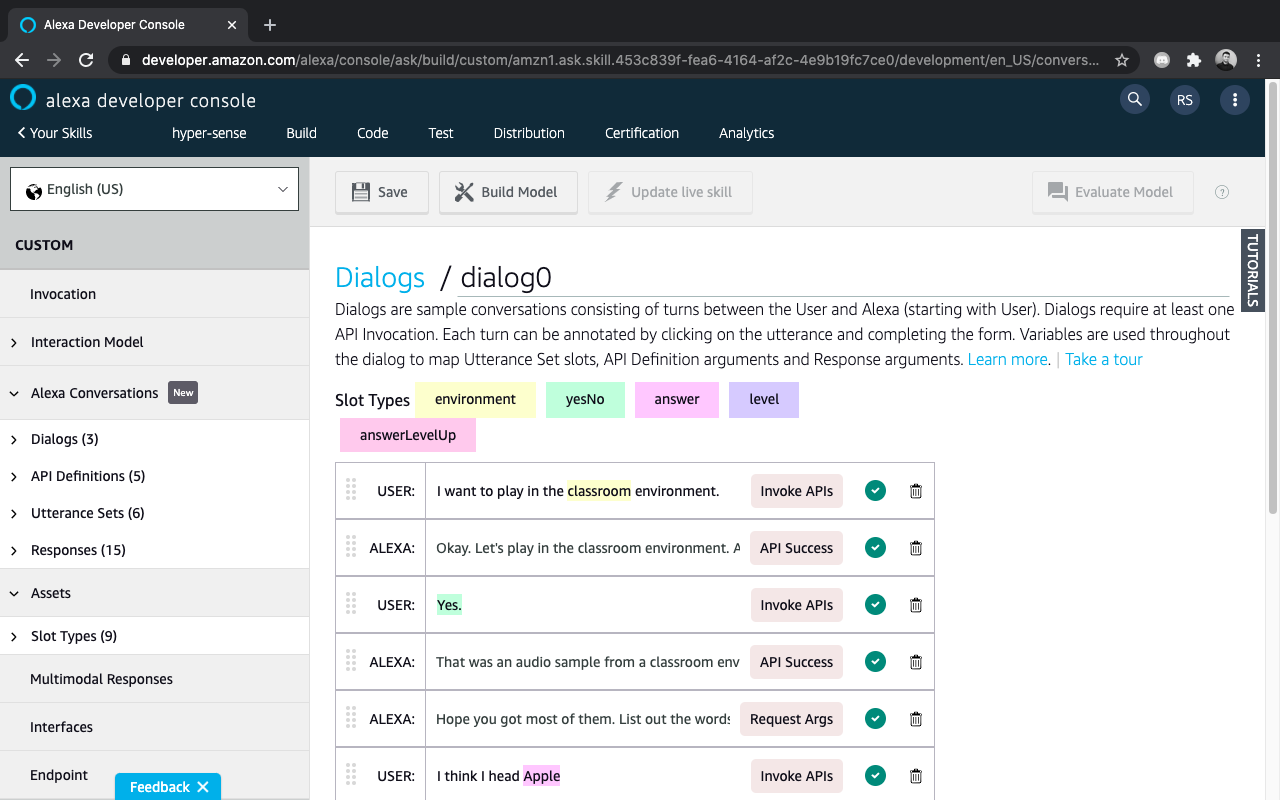Click green check on 'That was an audio' row
Viewport: 1280px width, 800px height.
[875, 662]
